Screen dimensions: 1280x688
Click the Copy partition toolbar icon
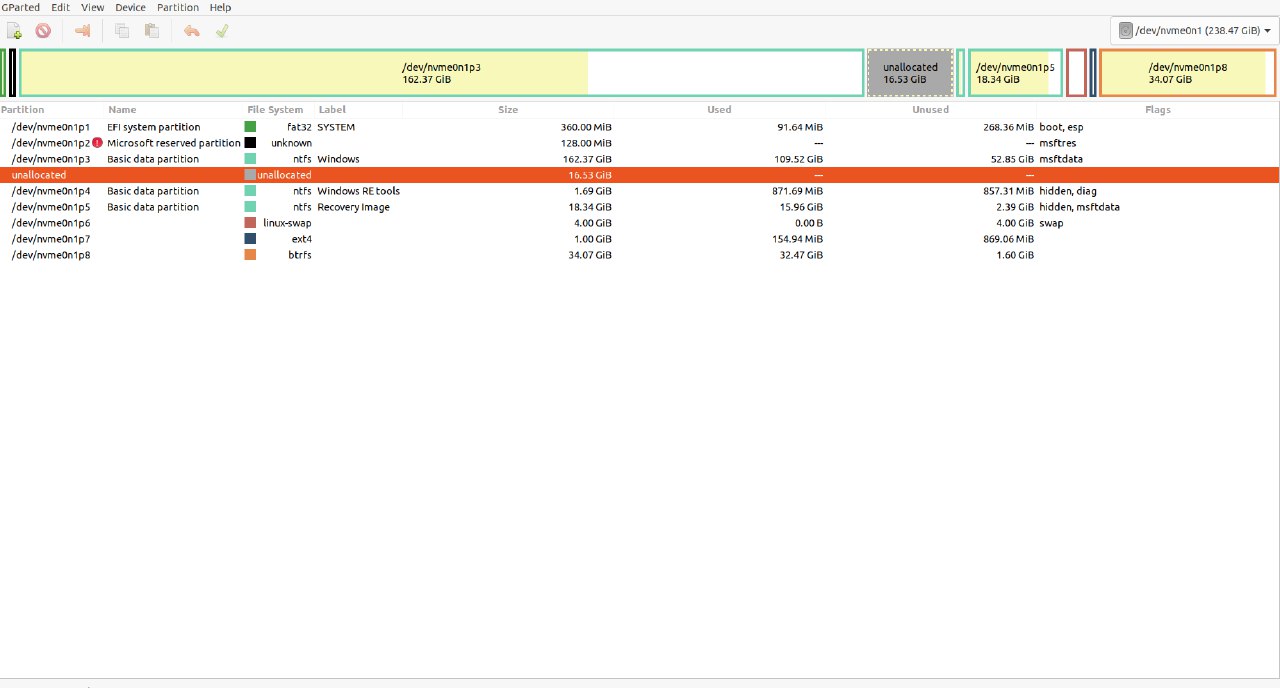122,31
